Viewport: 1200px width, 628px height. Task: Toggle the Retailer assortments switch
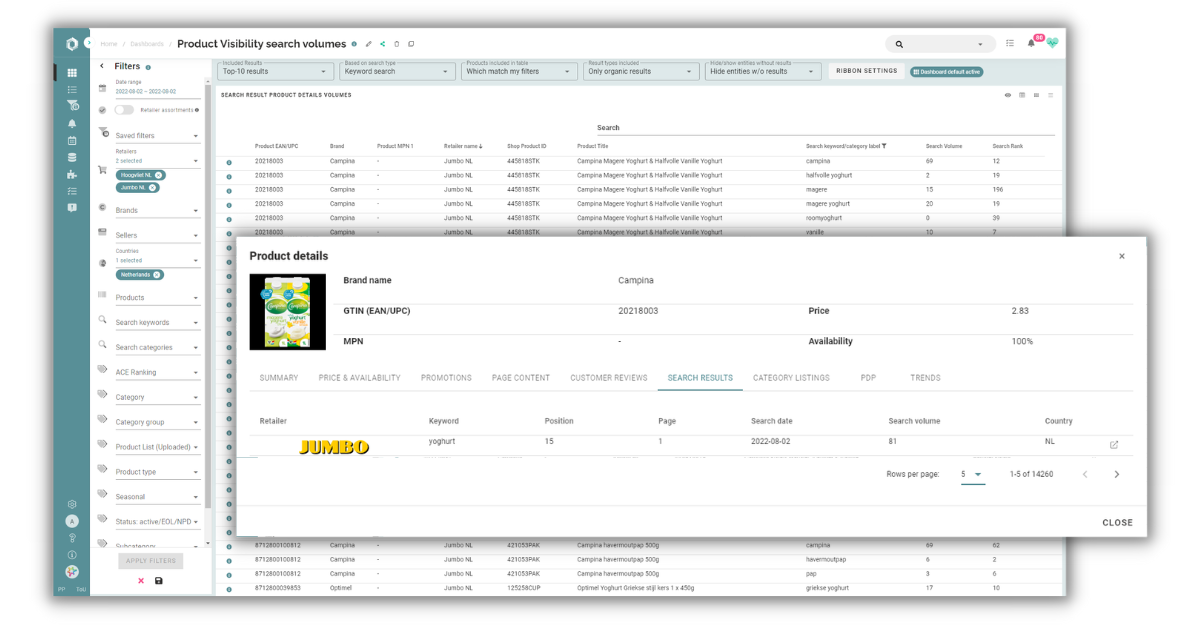tap(124, 110)
